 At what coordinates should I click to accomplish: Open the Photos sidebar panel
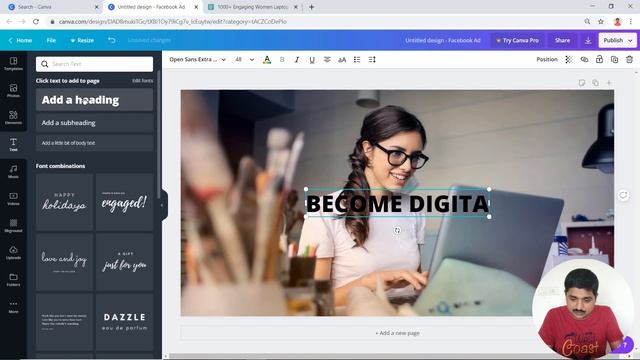[x=13, y=91]
